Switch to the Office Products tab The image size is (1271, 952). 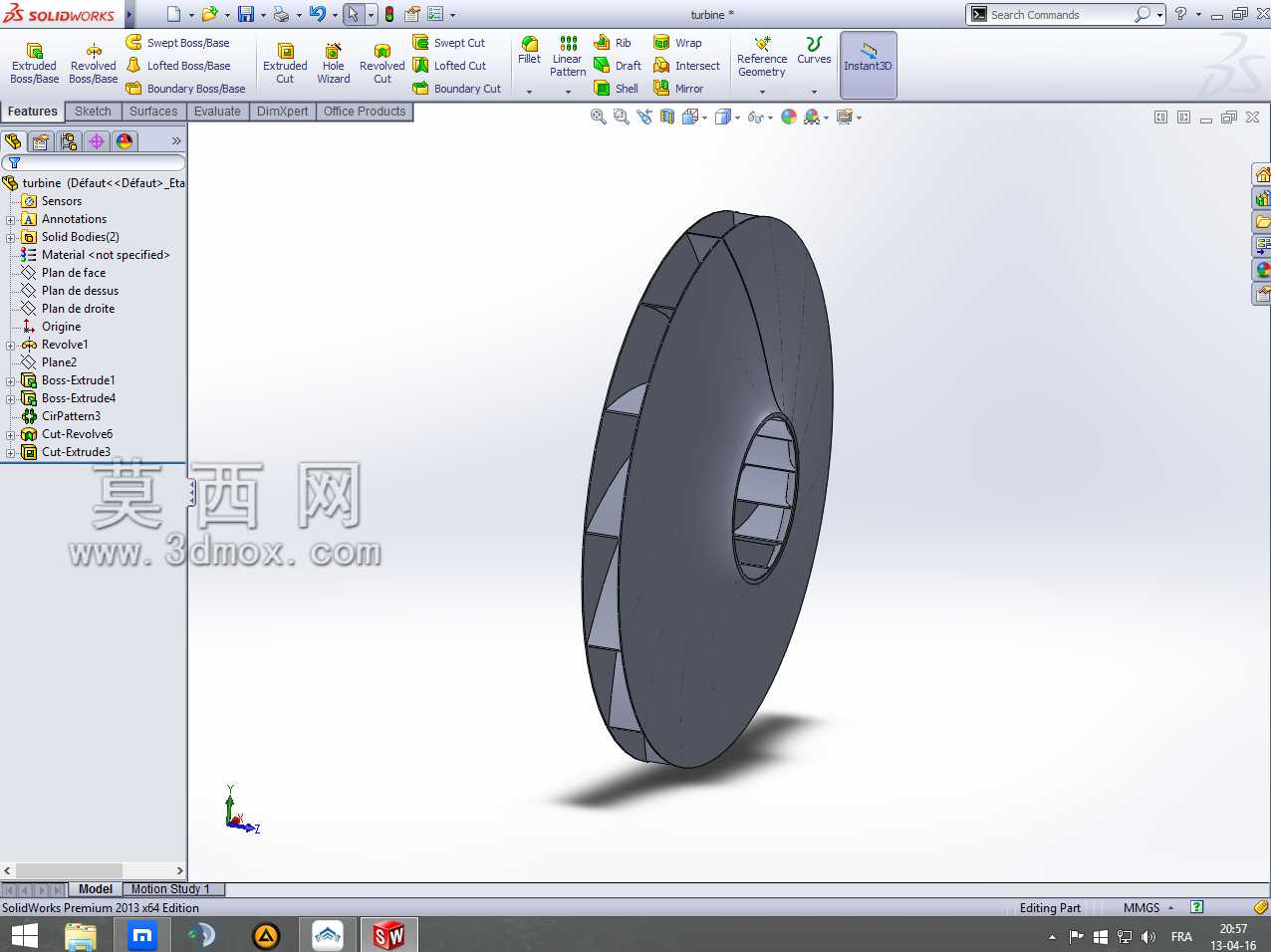[365, 112]
